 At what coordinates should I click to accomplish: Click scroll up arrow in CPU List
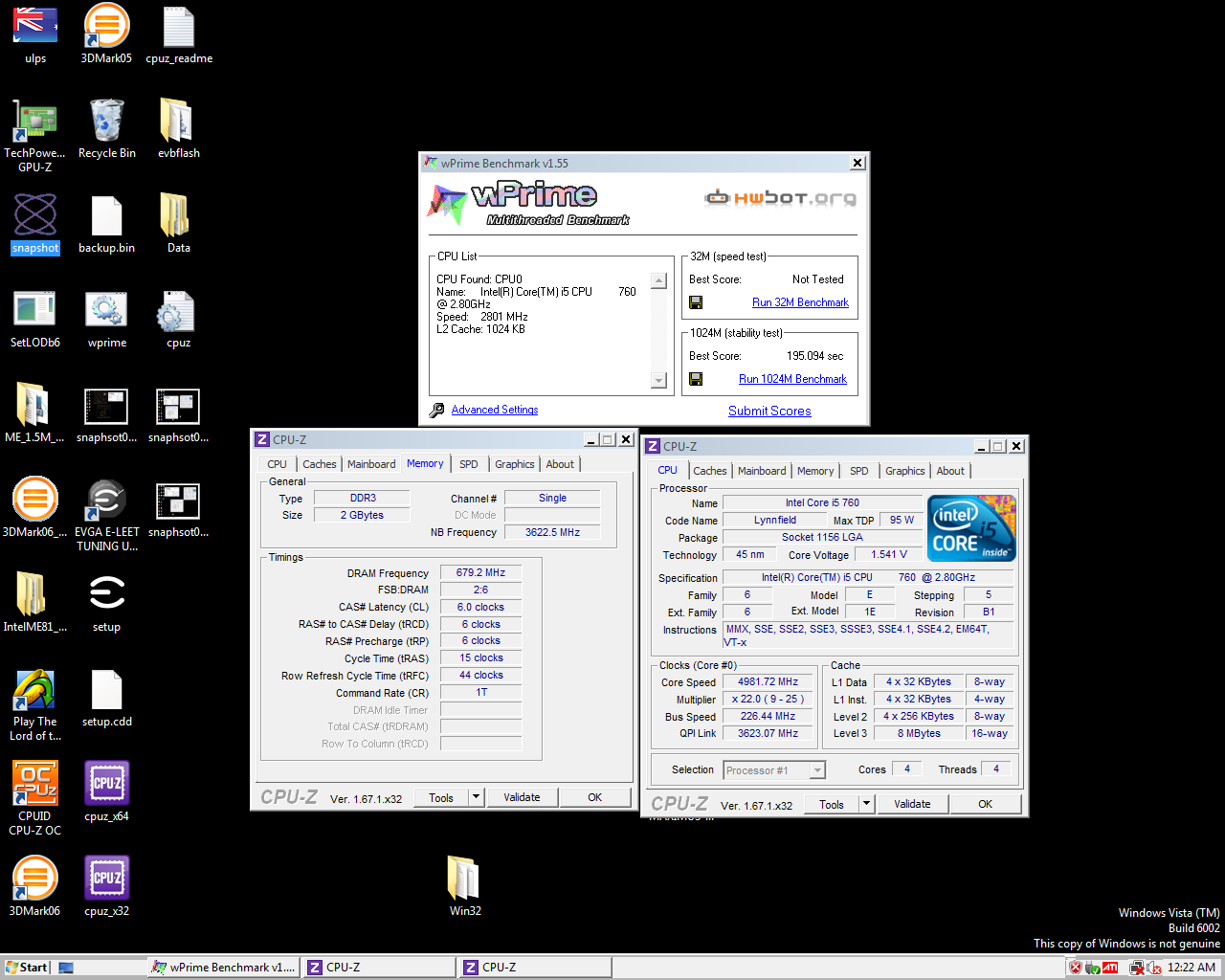point(658,280)
